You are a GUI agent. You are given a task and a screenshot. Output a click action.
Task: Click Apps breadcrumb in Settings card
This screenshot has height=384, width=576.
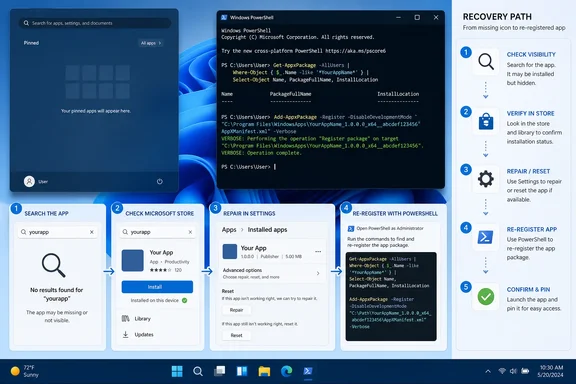click(229, 230)
